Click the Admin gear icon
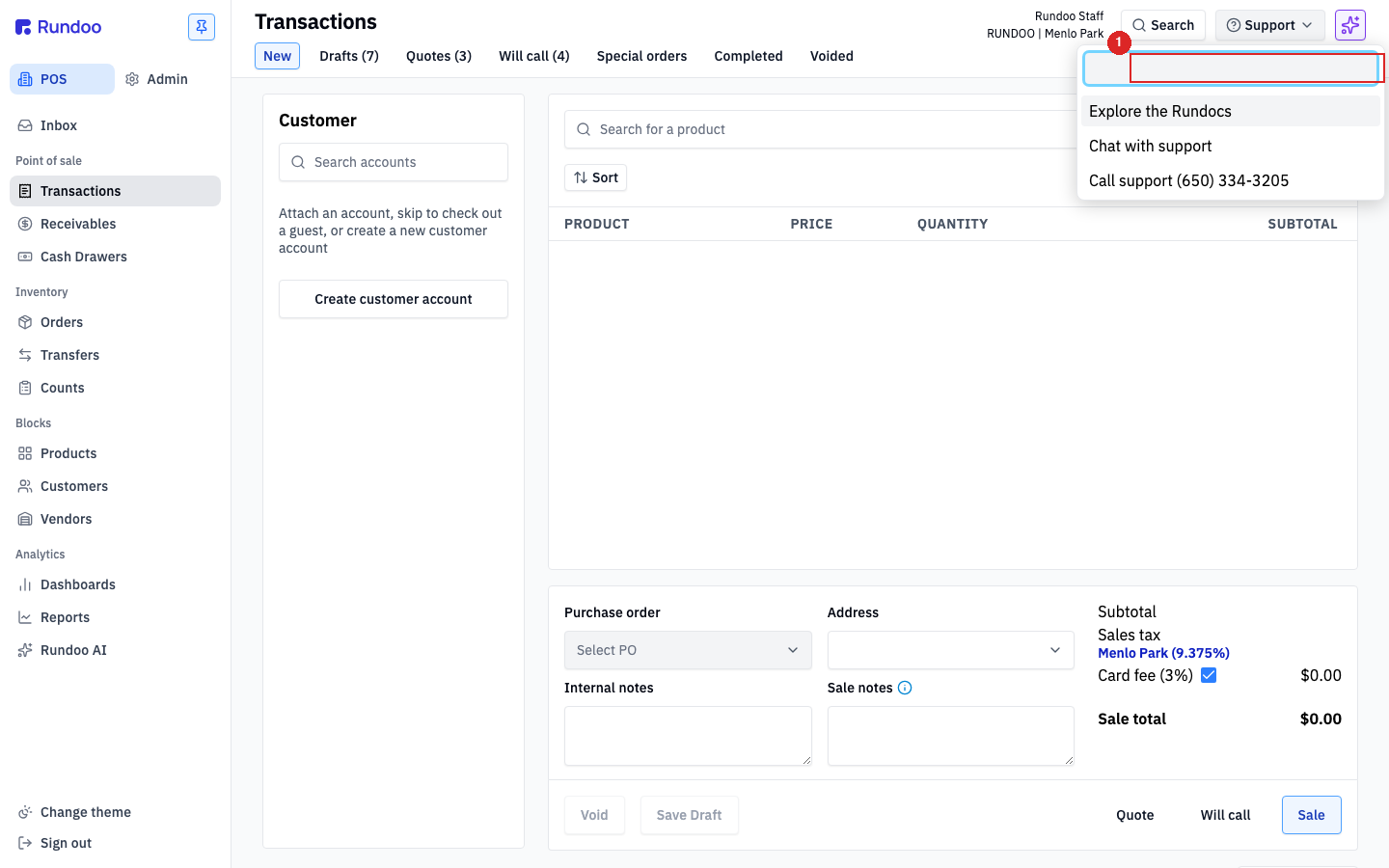The width and height of the screenshot is (1389, 868). [x=132, y=79]
